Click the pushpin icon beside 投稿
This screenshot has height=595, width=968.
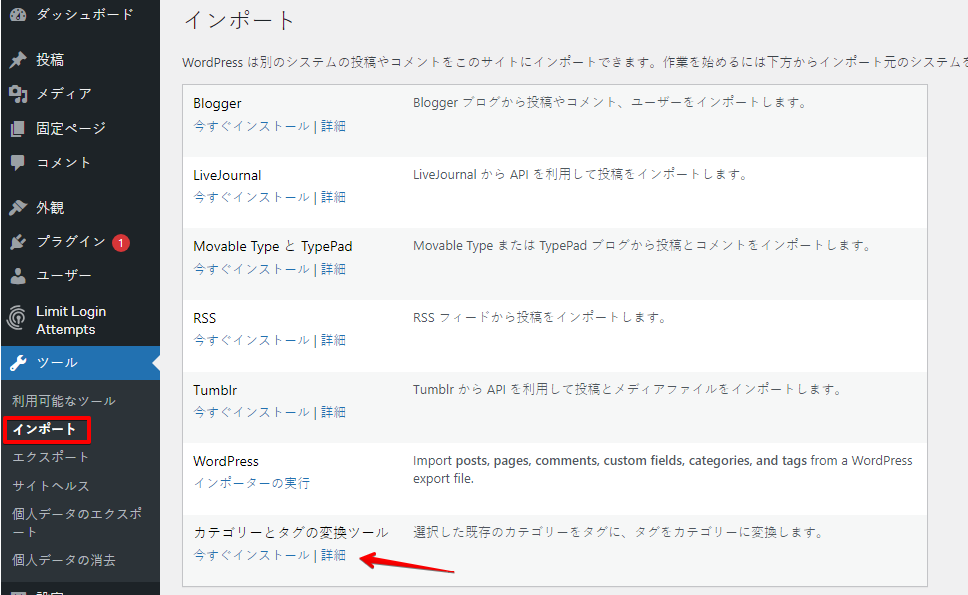(18, 60)
